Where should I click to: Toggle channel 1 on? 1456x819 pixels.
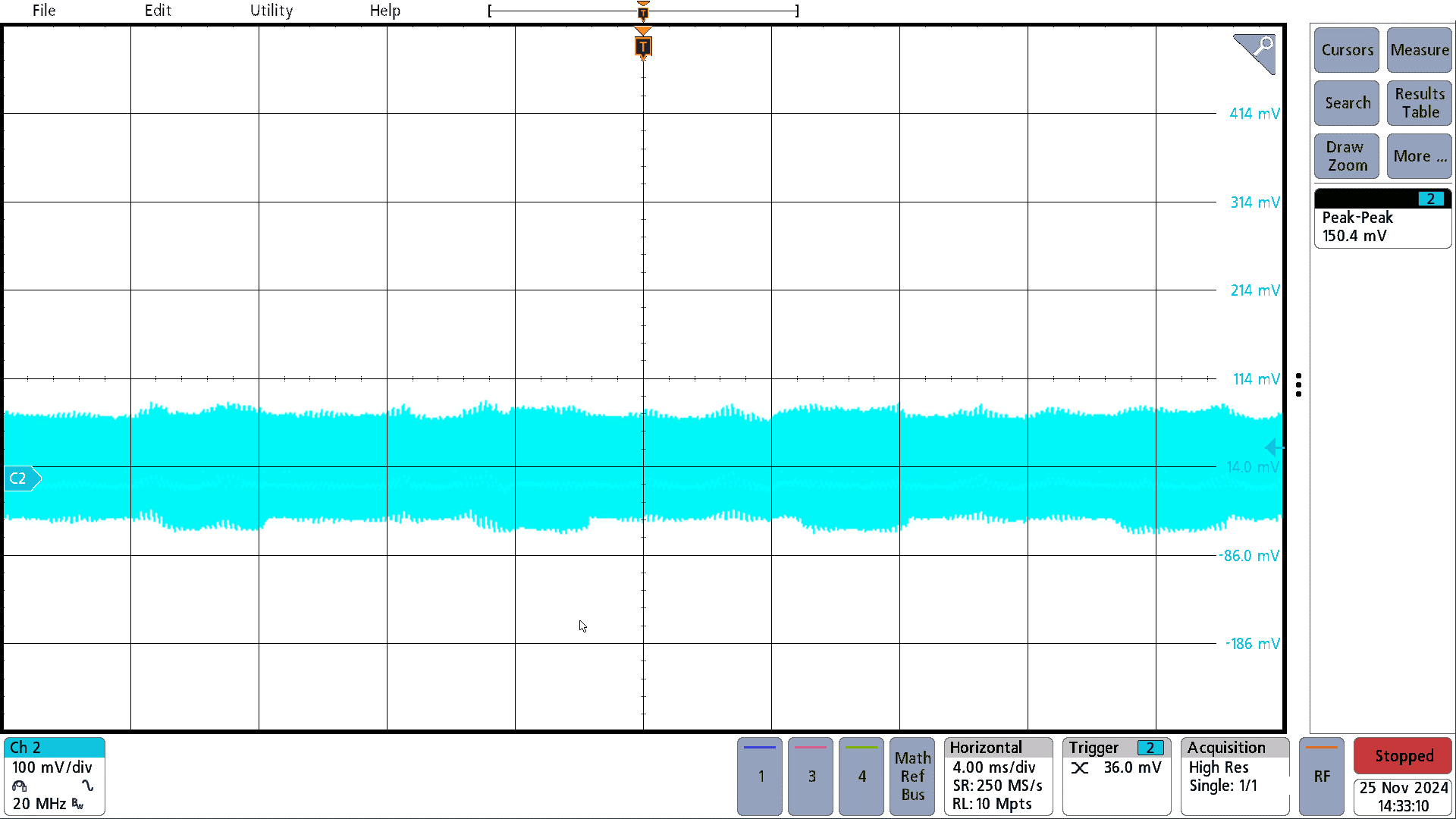coord(760,777)
